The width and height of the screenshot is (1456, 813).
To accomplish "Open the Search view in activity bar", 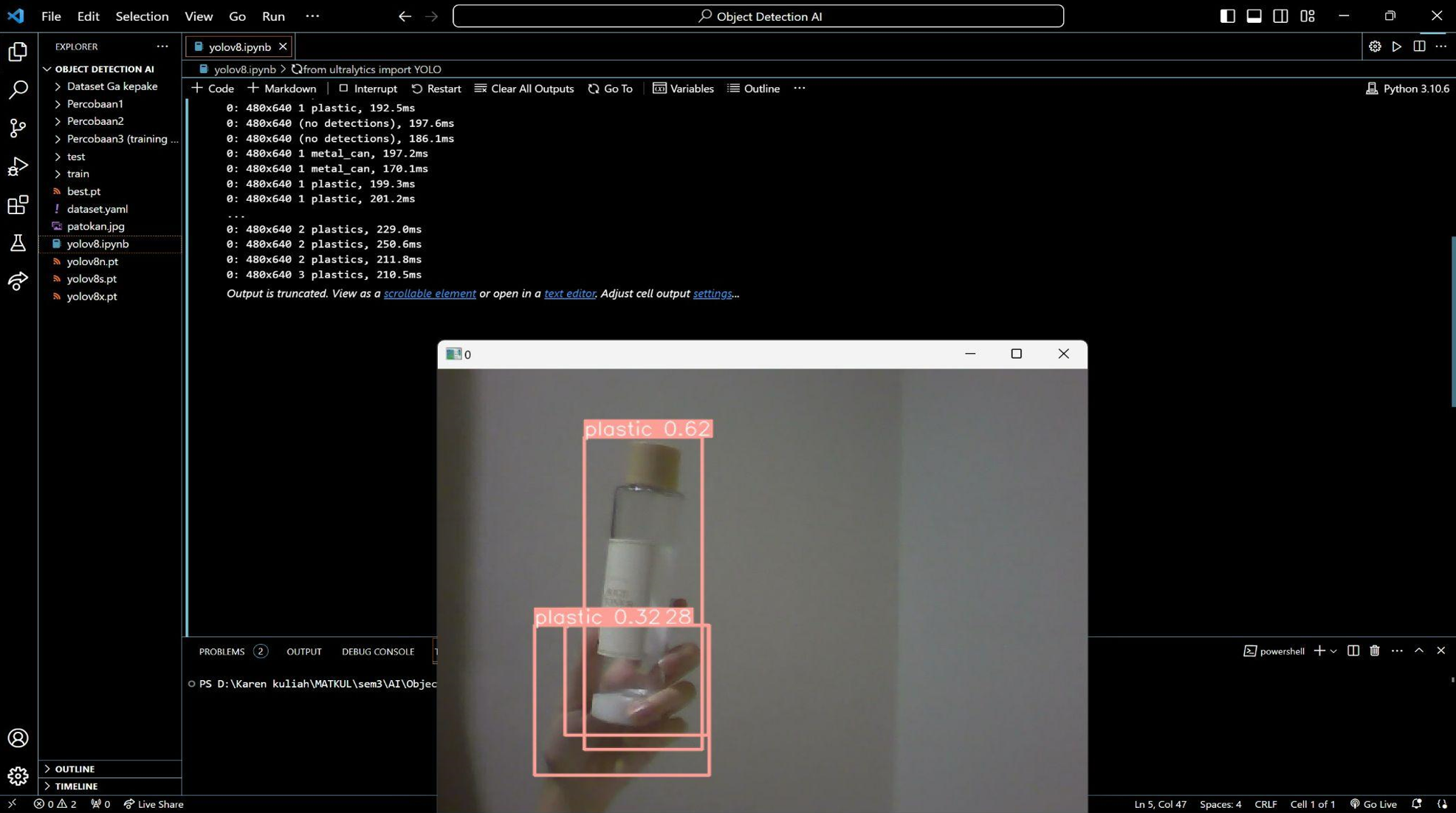I will click(18, 89).
